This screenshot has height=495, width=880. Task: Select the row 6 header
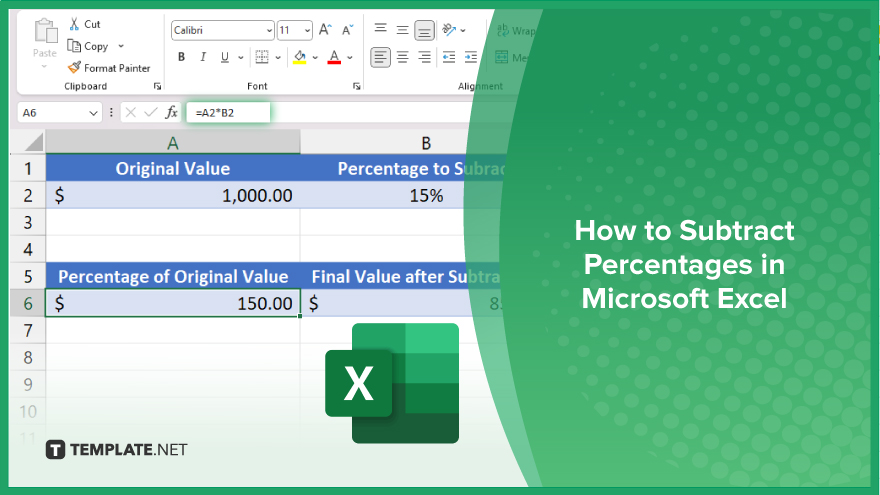pos(28,303)
